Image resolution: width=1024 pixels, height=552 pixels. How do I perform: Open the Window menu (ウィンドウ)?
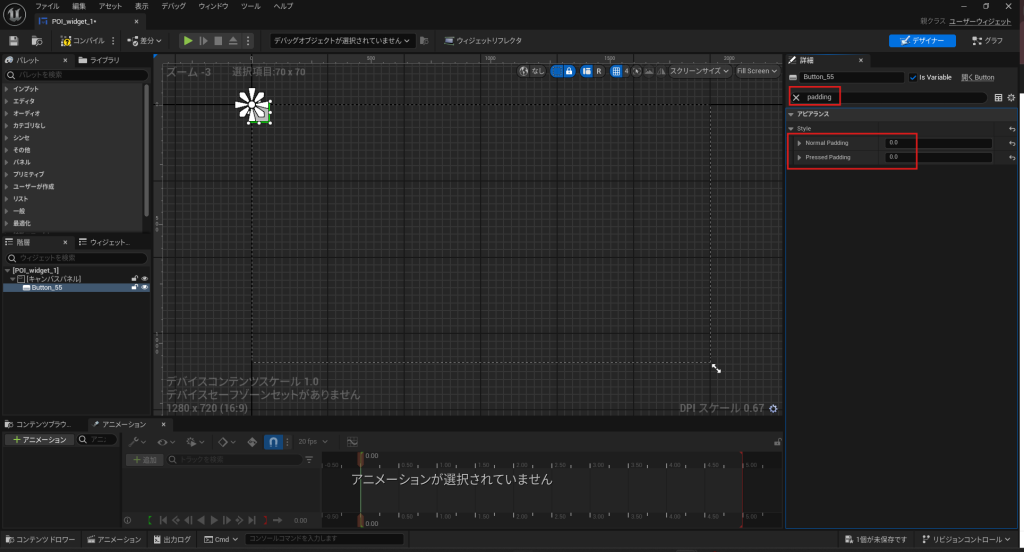tap(212, 6)
